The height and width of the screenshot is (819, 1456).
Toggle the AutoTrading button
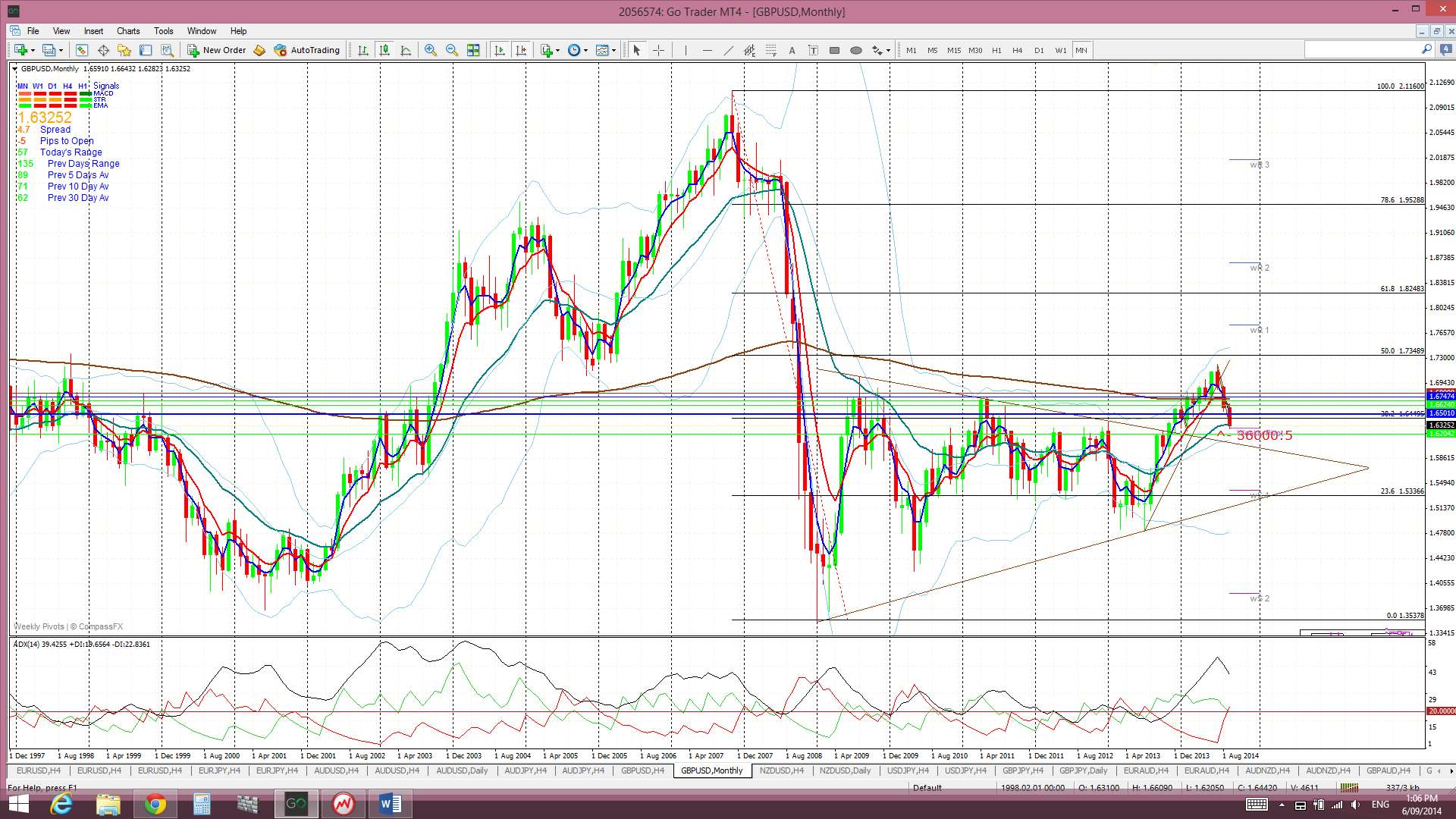coord(307,50)
